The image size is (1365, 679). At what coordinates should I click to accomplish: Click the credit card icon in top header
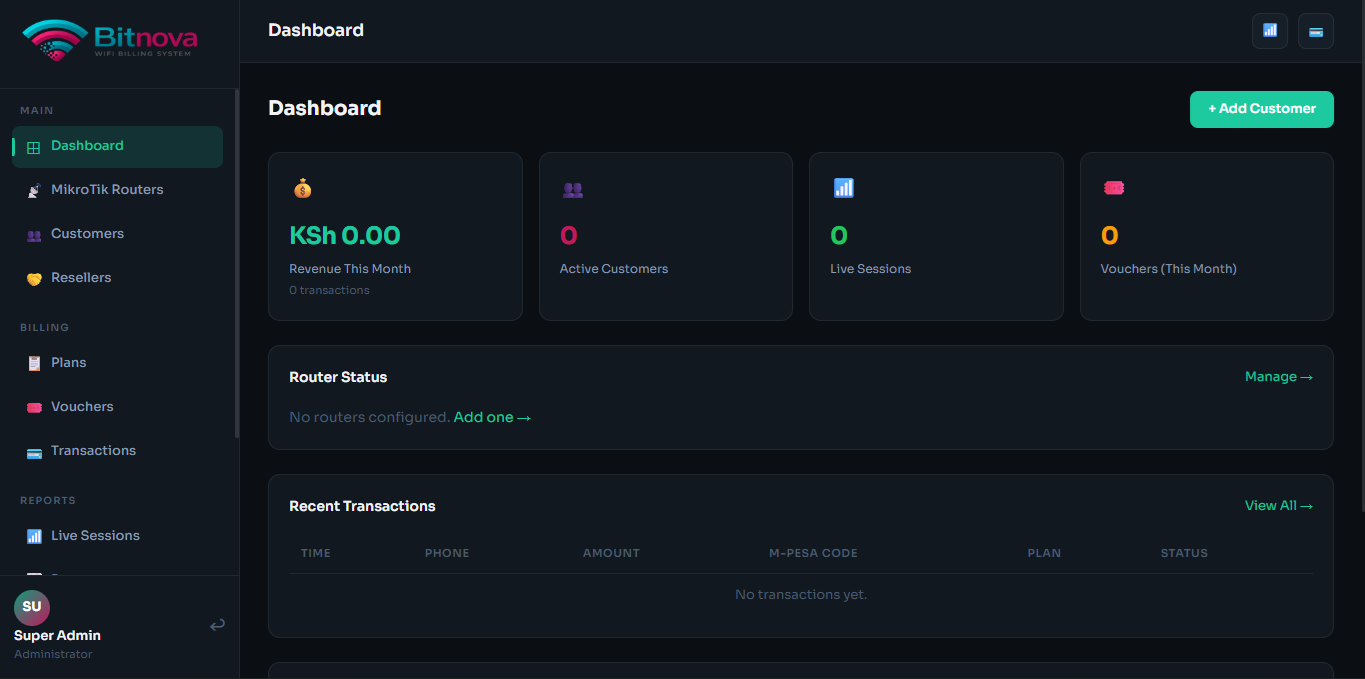pos(1316,31)
